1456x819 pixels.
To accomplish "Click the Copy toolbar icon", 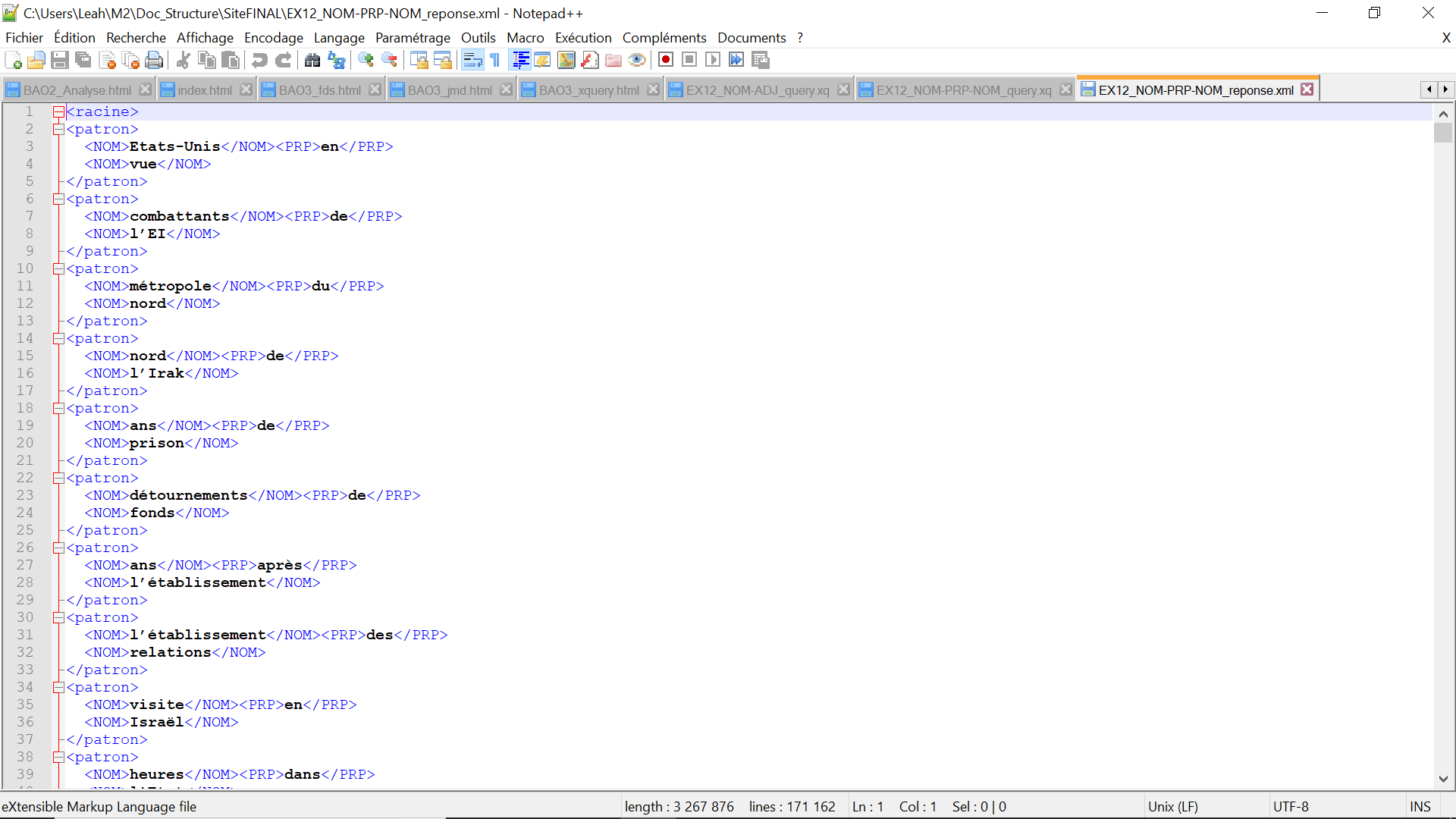I will (206, 61).
